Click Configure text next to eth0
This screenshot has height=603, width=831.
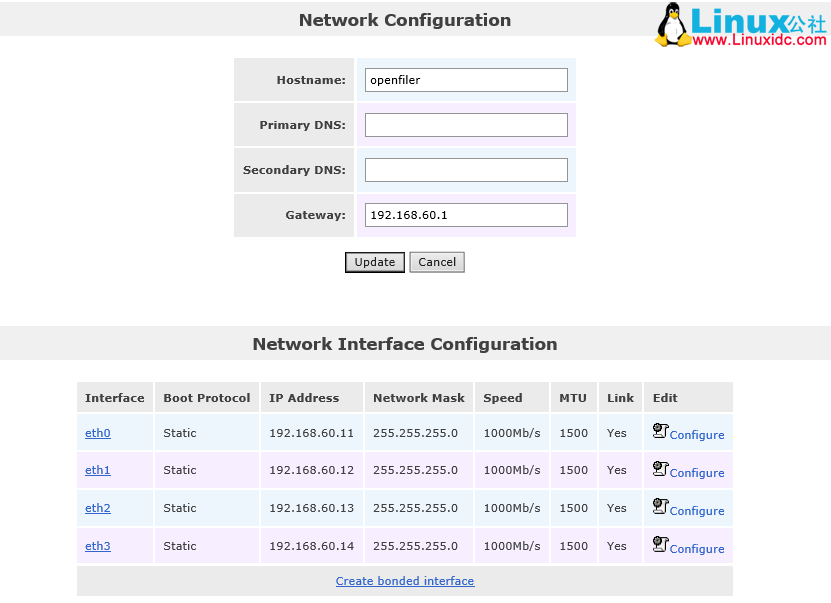697,435
